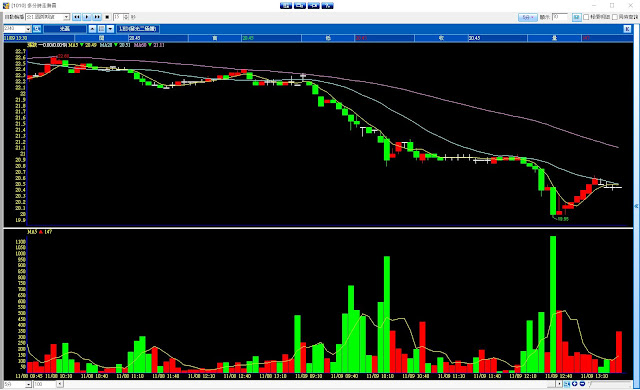Click the display count input field
This screenshot has width=640, height=390.
[560, 17]
